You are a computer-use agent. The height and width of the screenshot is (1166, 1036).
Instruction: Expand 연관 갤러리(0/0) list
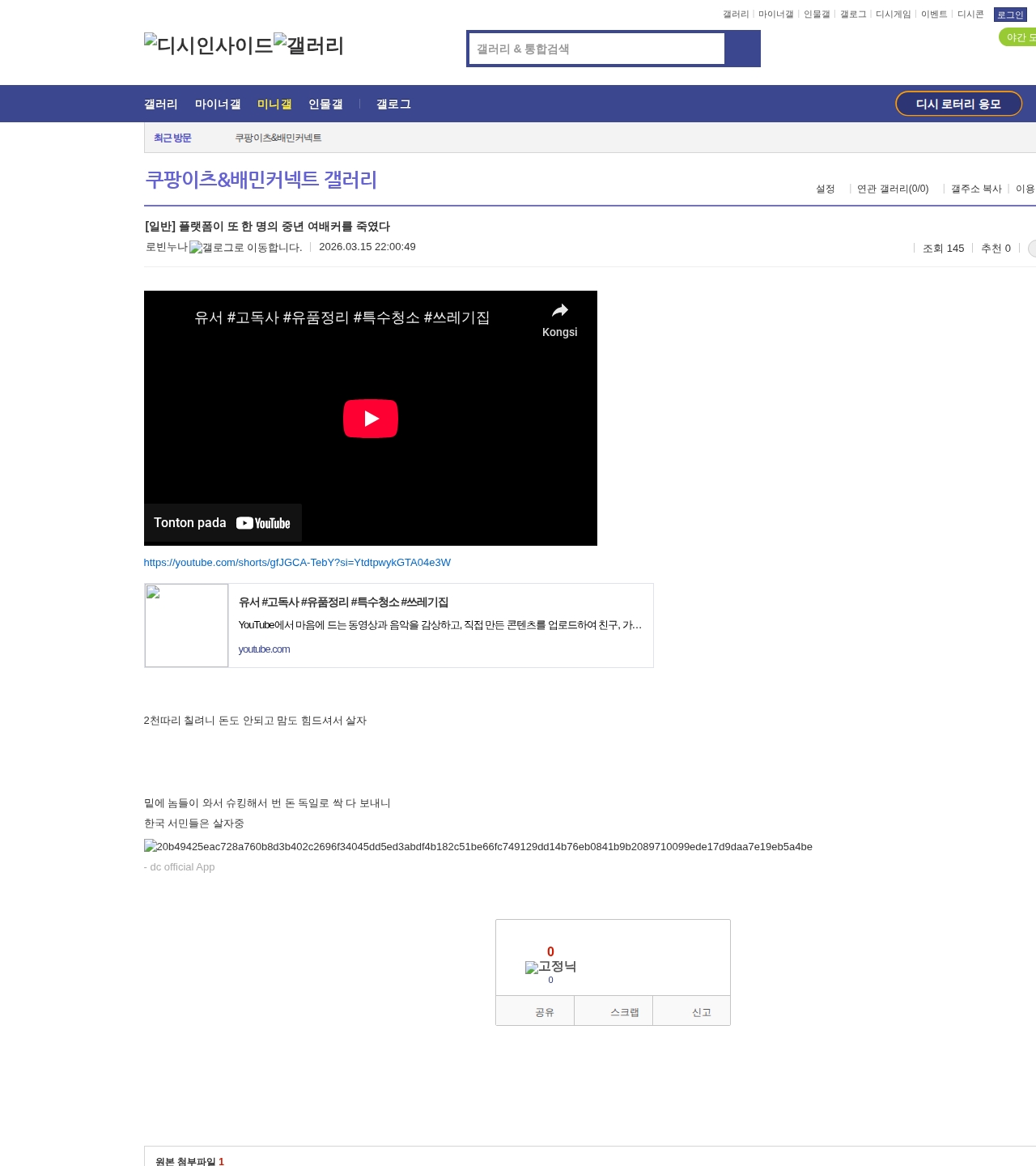click(x=893, y=189)
